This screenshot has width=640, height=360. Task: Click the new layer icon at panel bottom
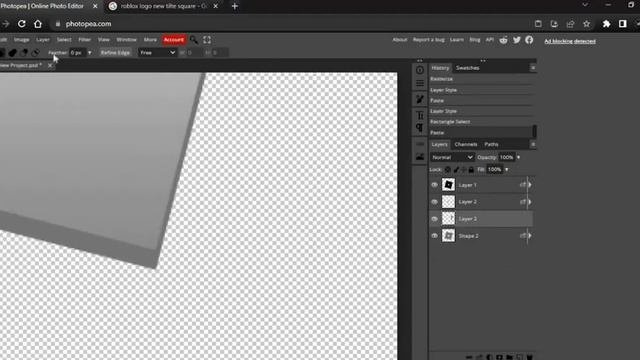[519, 357]
